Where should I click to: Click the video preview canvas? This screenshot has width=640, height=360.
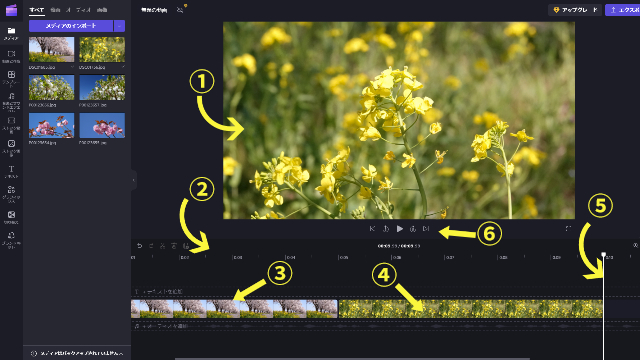[x=399, y=120]
